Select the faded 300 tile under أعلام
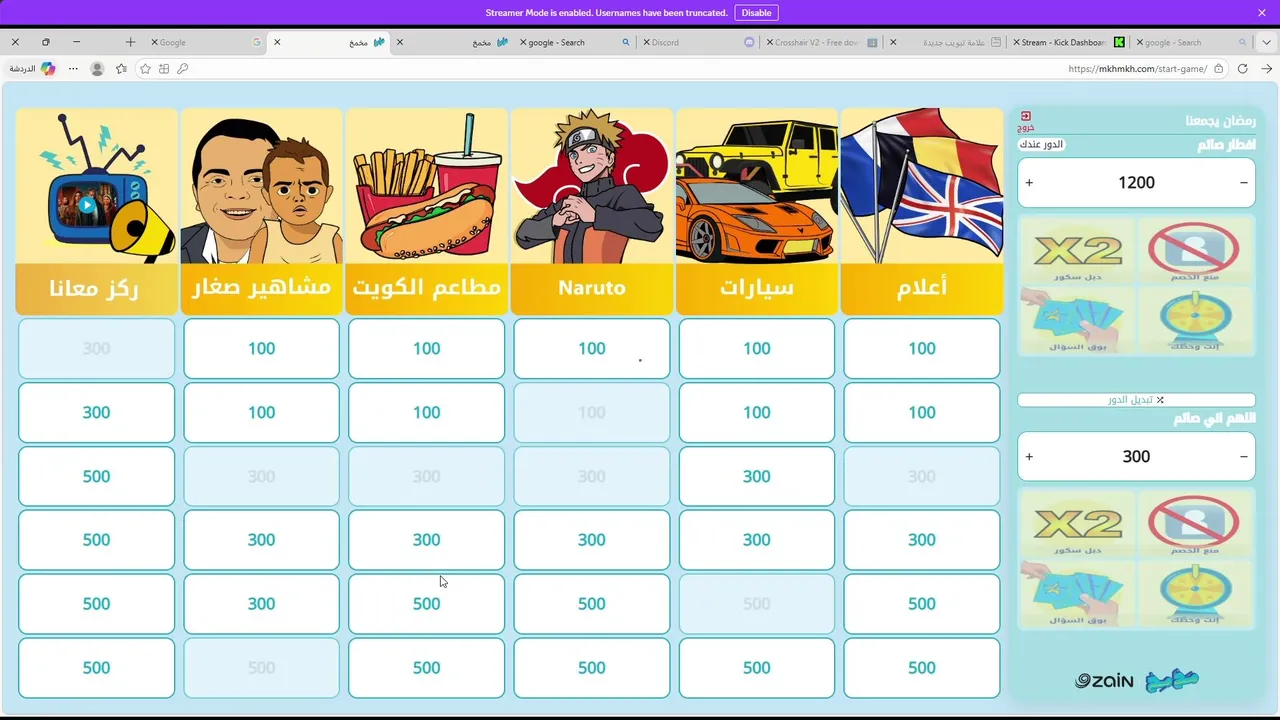The image size is (1280, 720). (x=921, y=477)
